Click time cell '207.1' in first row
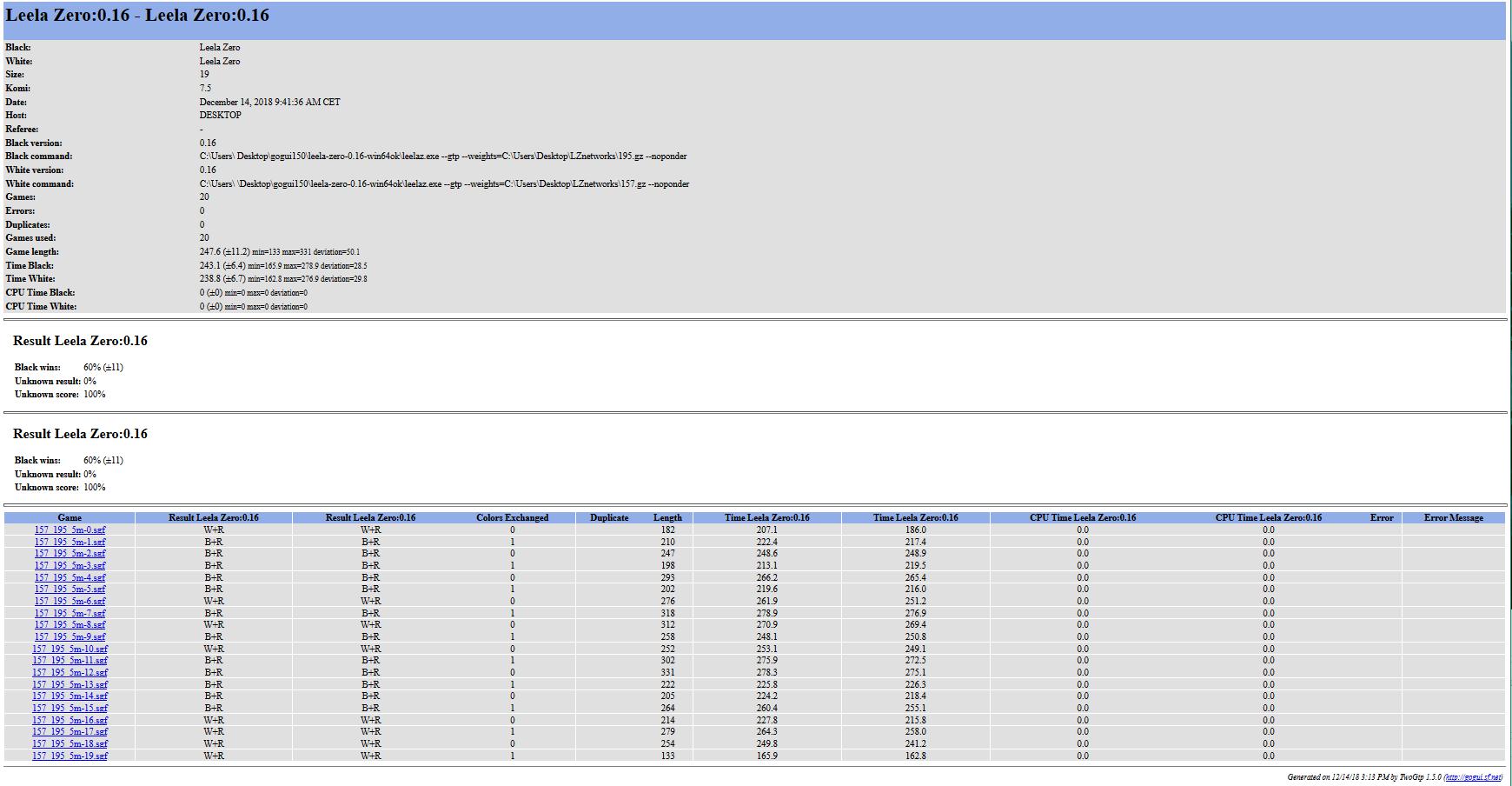 tap(766, 530)
